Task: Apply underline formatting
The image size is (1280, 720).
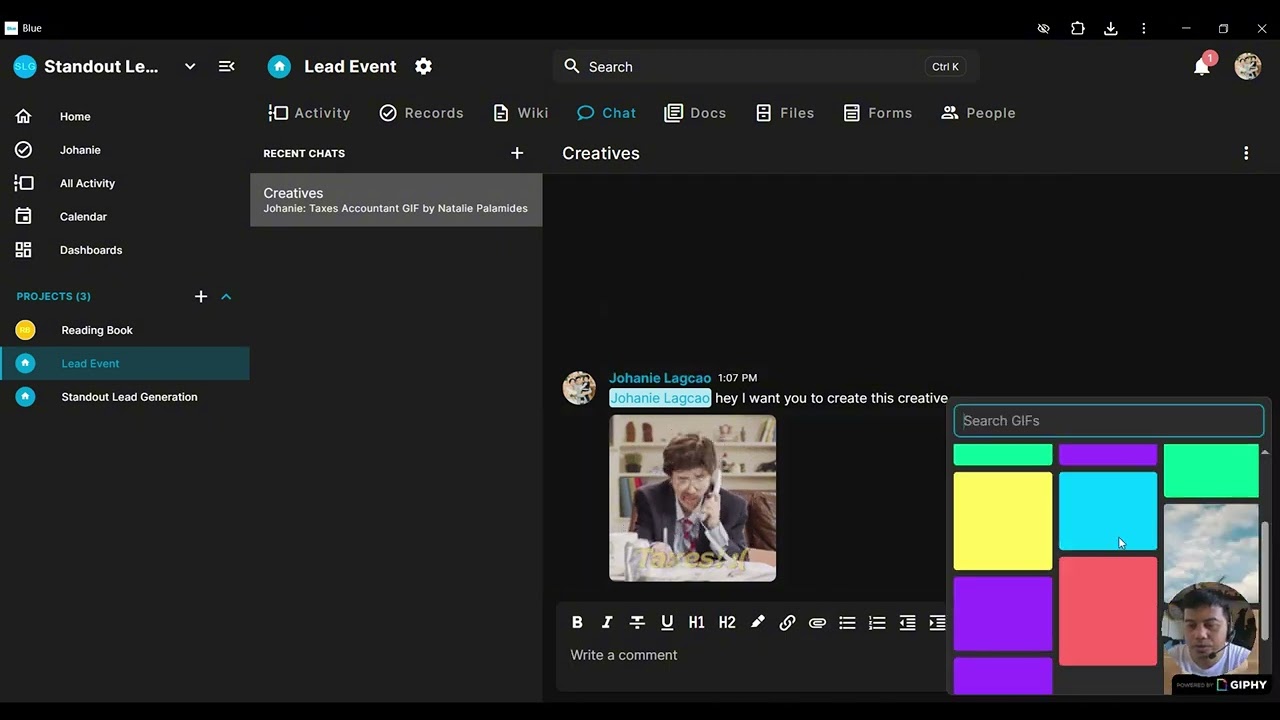Action: click(667, 622)
